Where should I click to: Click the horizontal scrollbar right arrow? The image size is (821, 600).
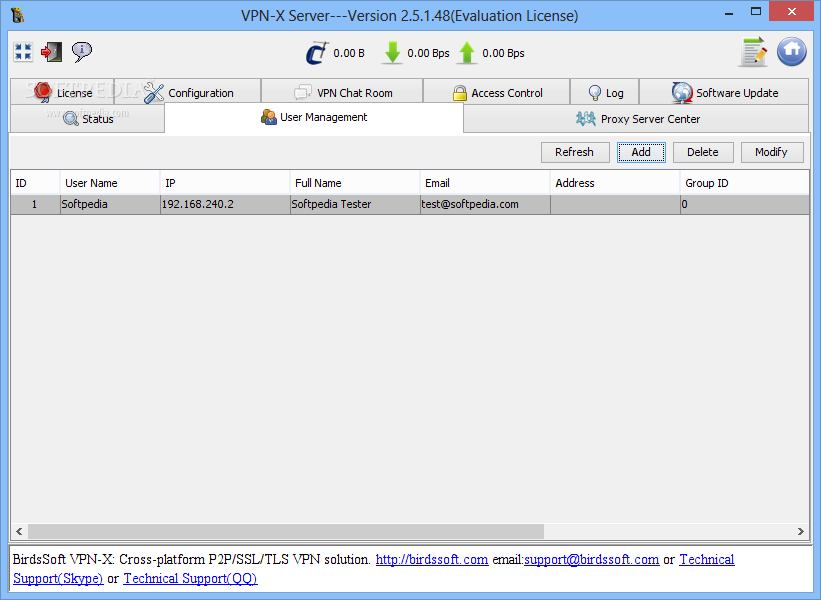[x=801, y=531]
